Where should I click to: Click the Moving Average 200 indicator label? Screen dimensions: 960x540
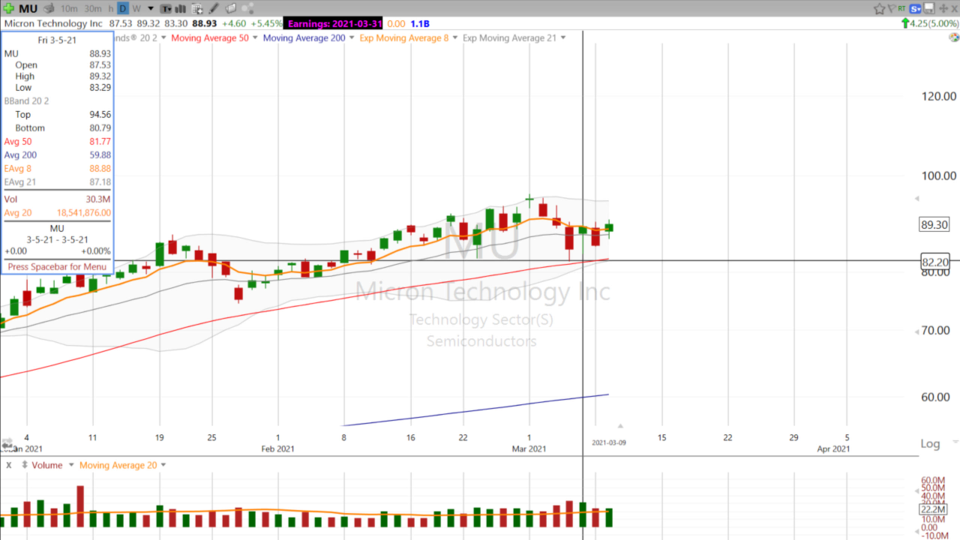point(304,38)
